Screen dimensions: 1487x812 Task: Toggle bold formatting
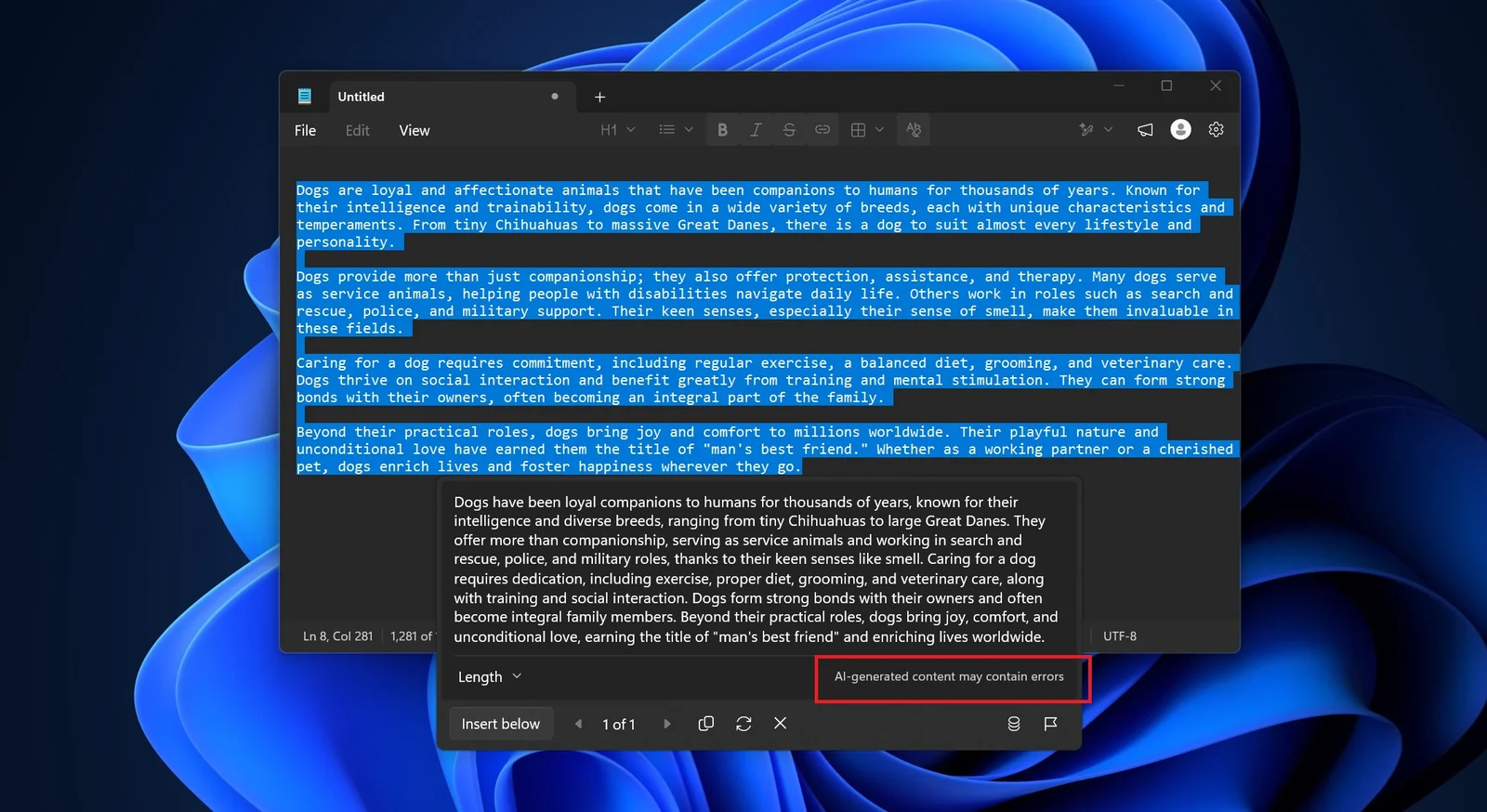click(722, 130)
